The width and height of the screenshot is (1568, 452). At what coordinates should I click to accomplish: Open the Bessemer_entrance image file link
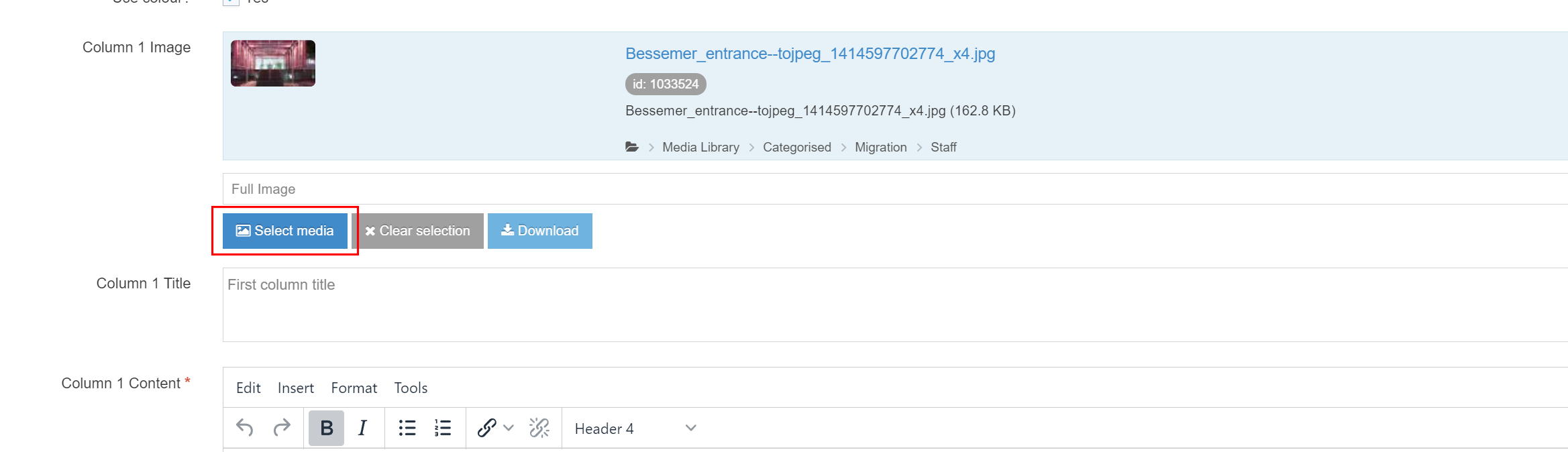[810, 54]
